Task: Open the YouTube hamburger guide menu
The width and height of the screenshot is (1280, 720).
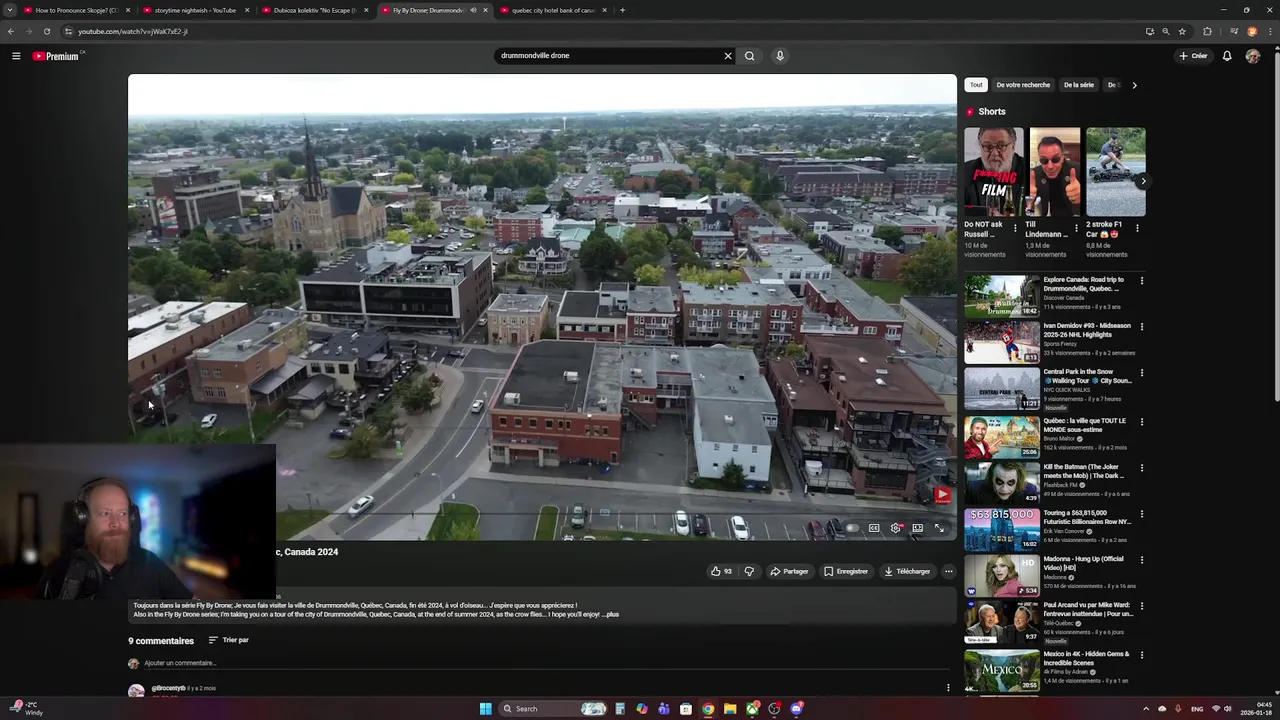Action: click(x=16, y=56)
